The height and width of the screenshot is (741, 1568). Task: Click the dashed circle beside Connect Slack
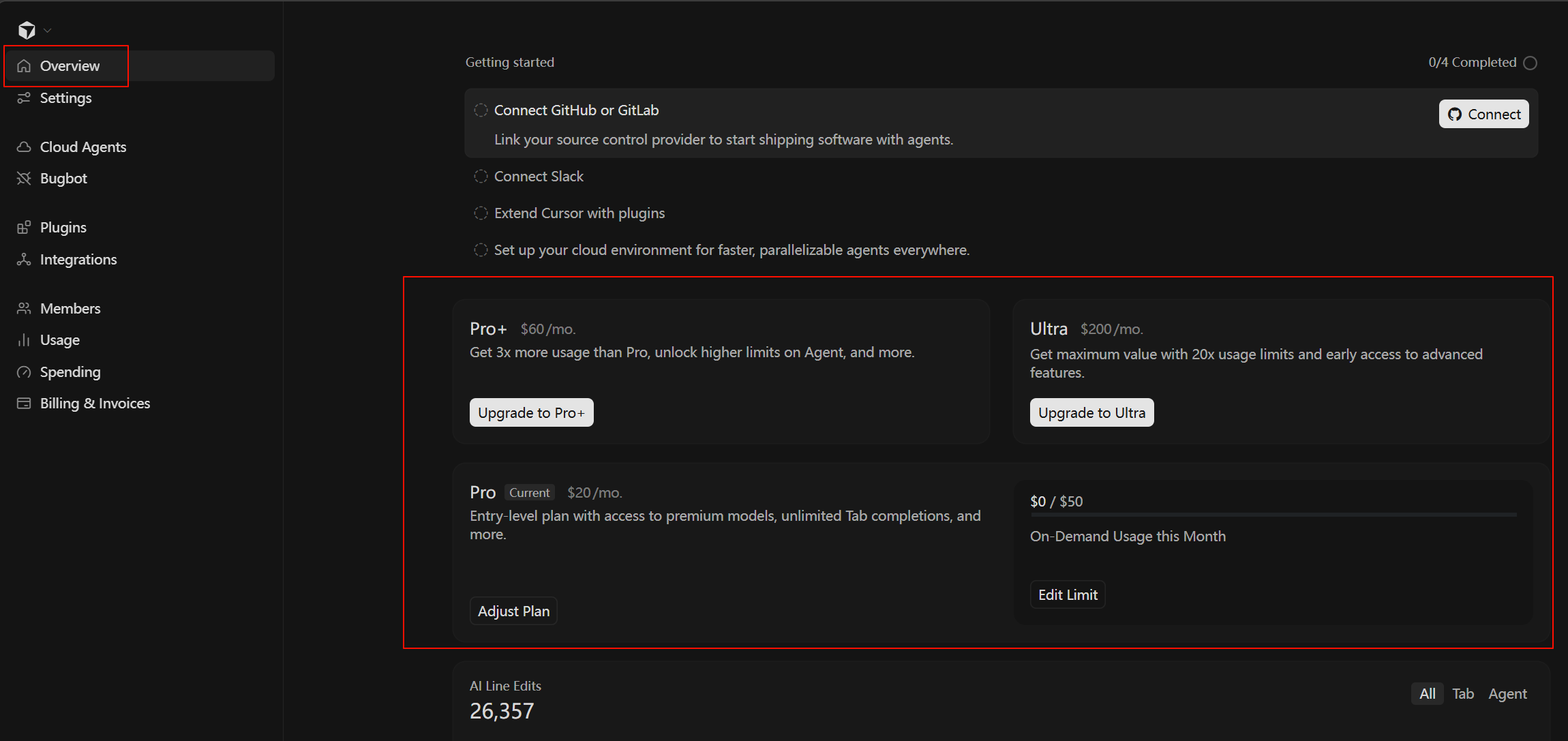click(481, 177)
